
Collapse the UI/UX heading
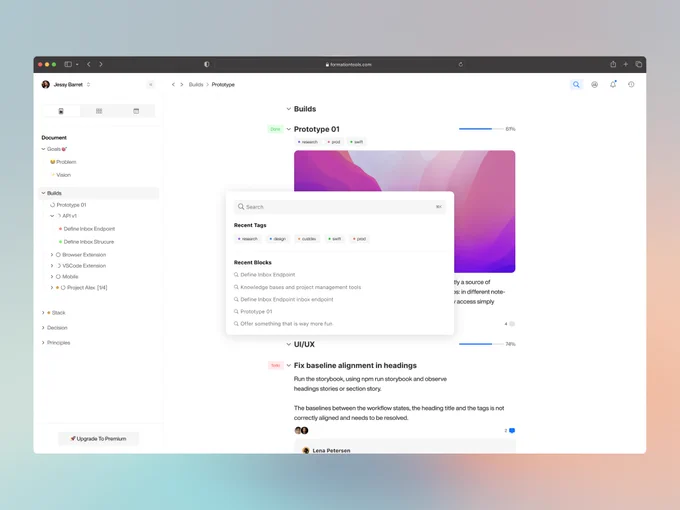point(288,344)
